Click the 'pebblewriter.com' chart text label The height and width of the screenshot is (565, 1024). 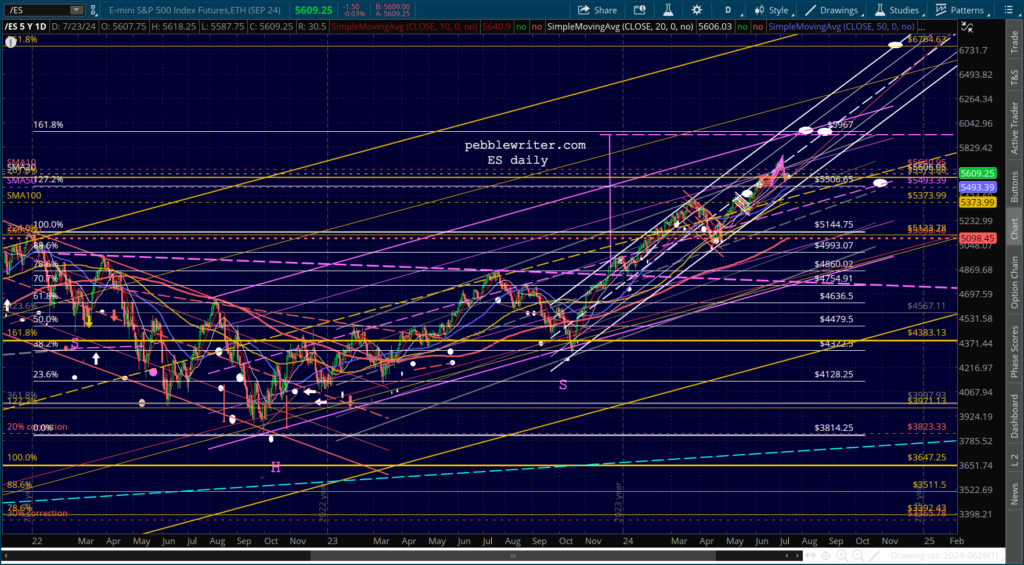coord(525,145)
